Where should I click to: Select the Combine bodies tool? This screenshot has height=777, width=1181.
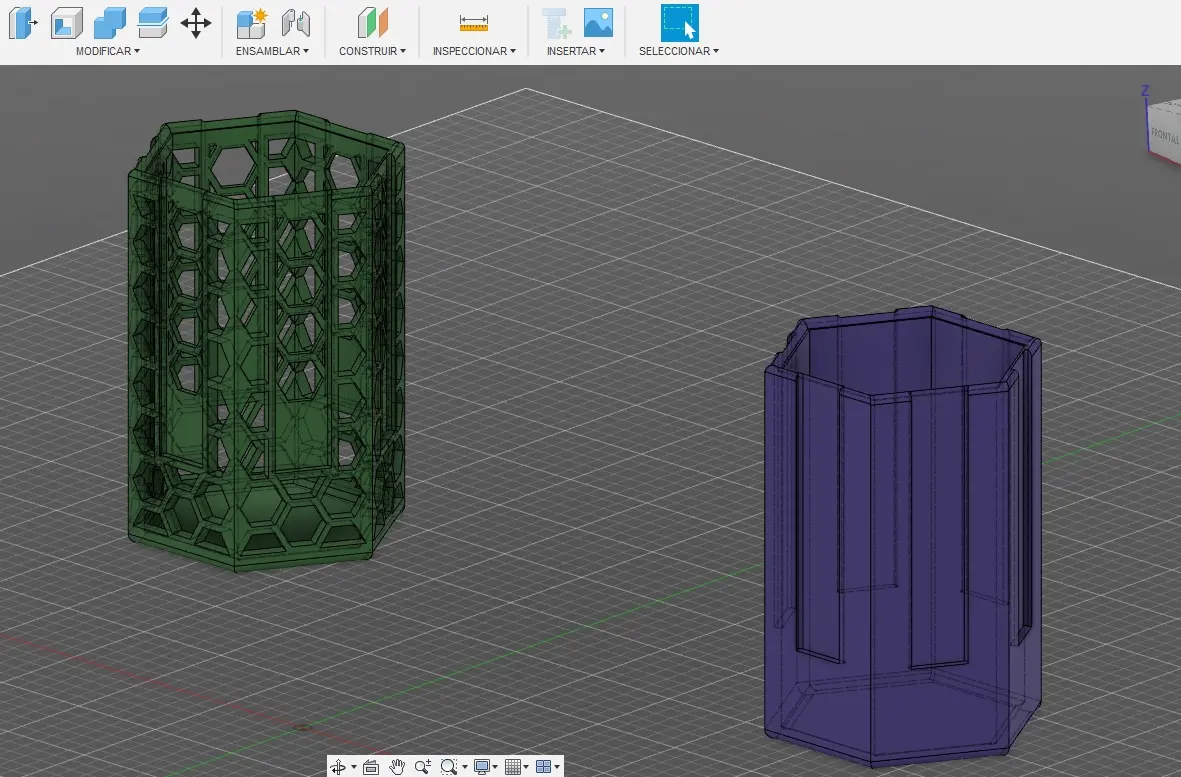[x=110, y=22]
